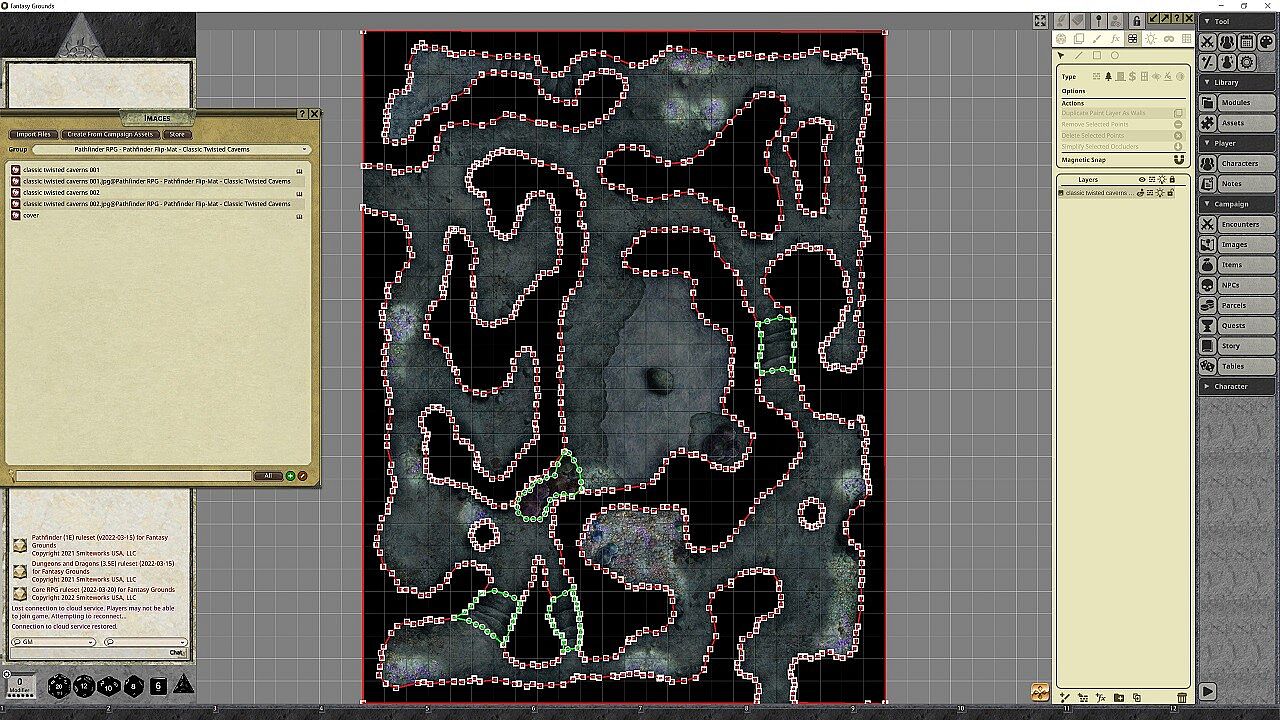The height and width of the screenshot is (720, 1280).
Task: Choose the circle drawing tool
Action: [x=1115, y=56]
